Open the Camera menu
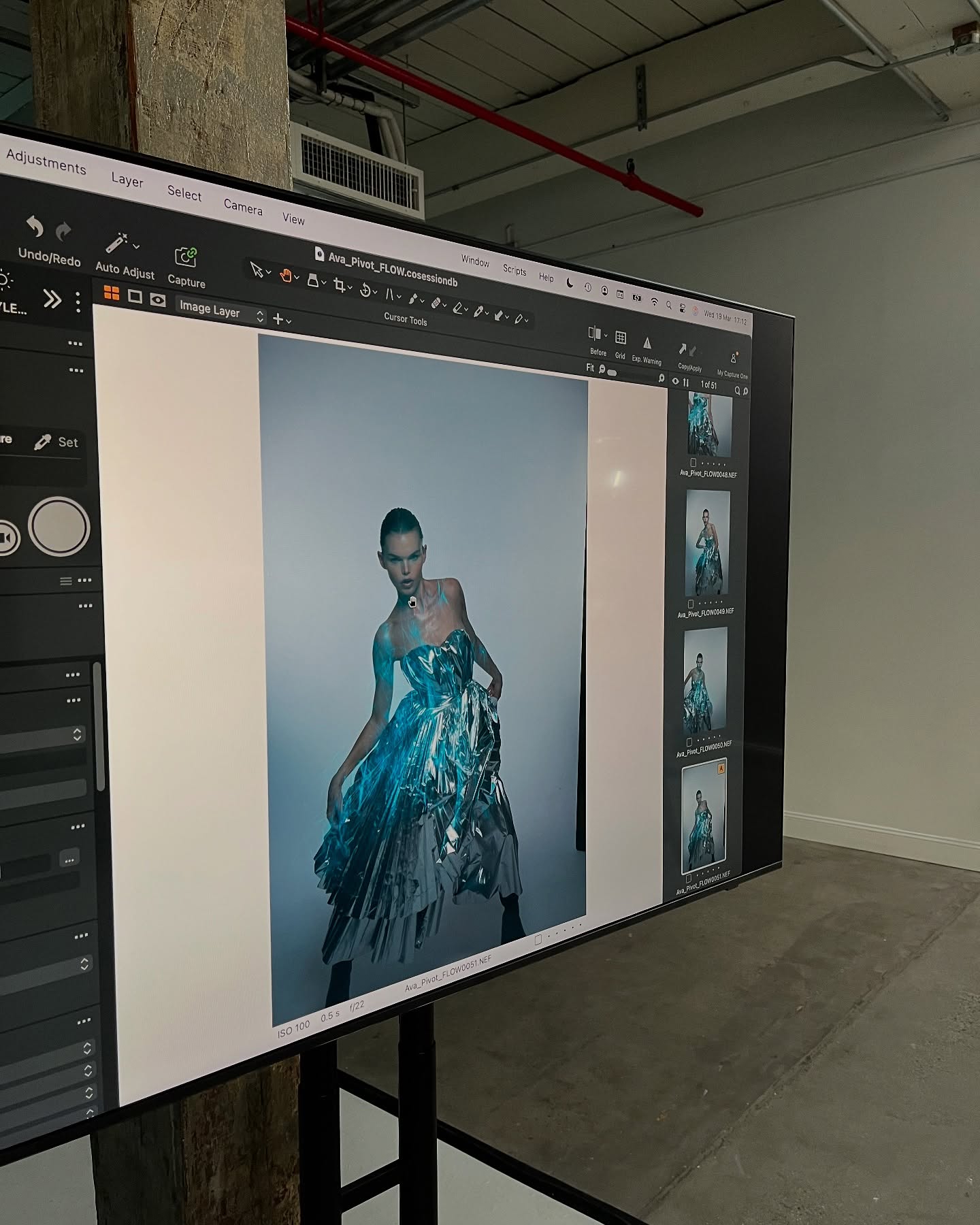The image size is (980, 1225). pyautogui.click(x=243, y=206)
